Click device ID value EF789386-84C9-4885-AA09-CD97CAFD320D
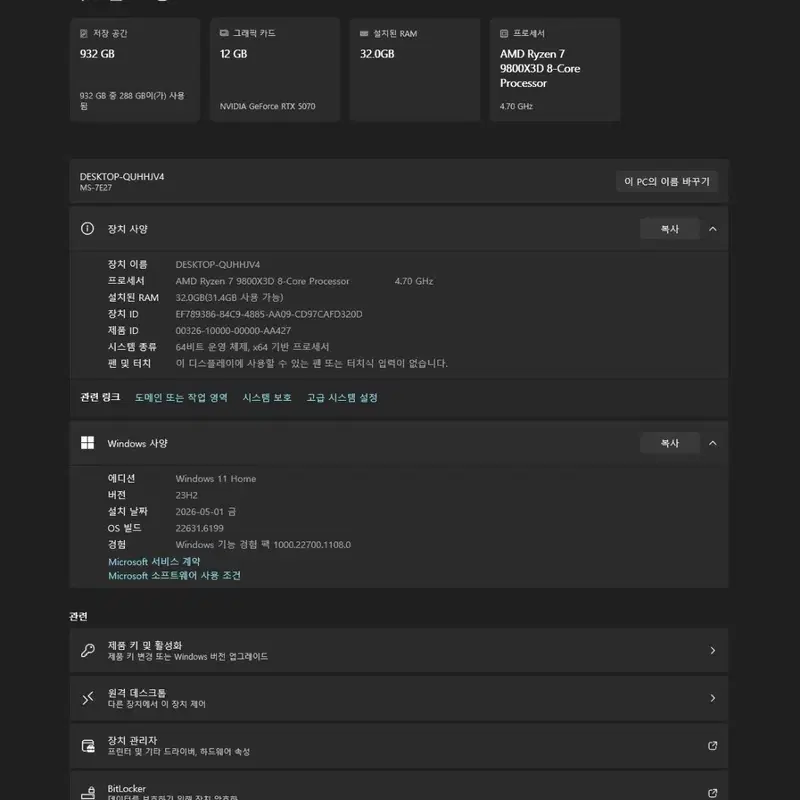Image resolution: width=800 pixels, height=800 pixels. [269, 314]
